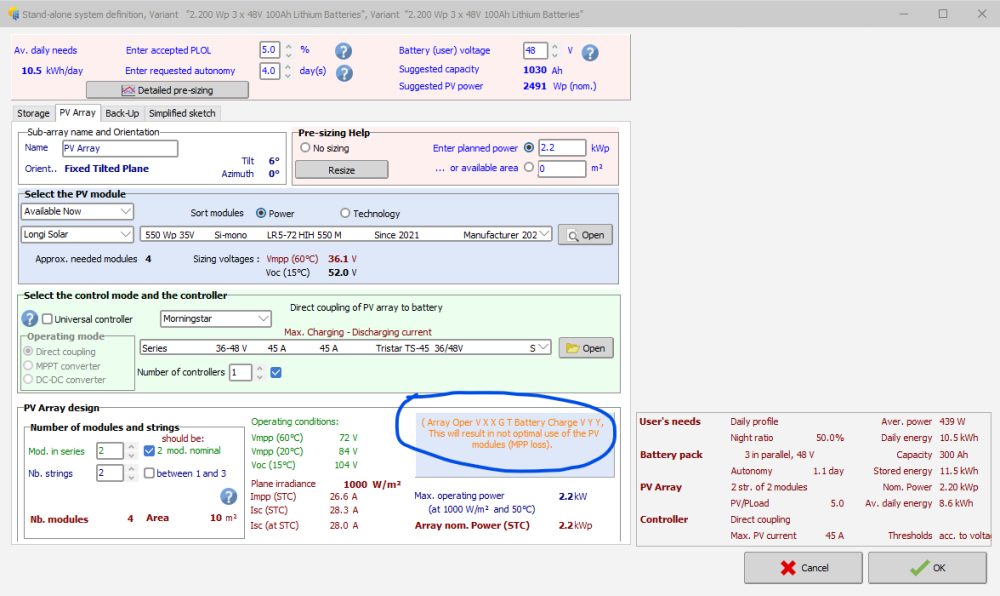Open the Longi Solar manufacturer dropdown
Viewport: 1000px width, 596px height.
pyautogui.click(x=77, y=234)
